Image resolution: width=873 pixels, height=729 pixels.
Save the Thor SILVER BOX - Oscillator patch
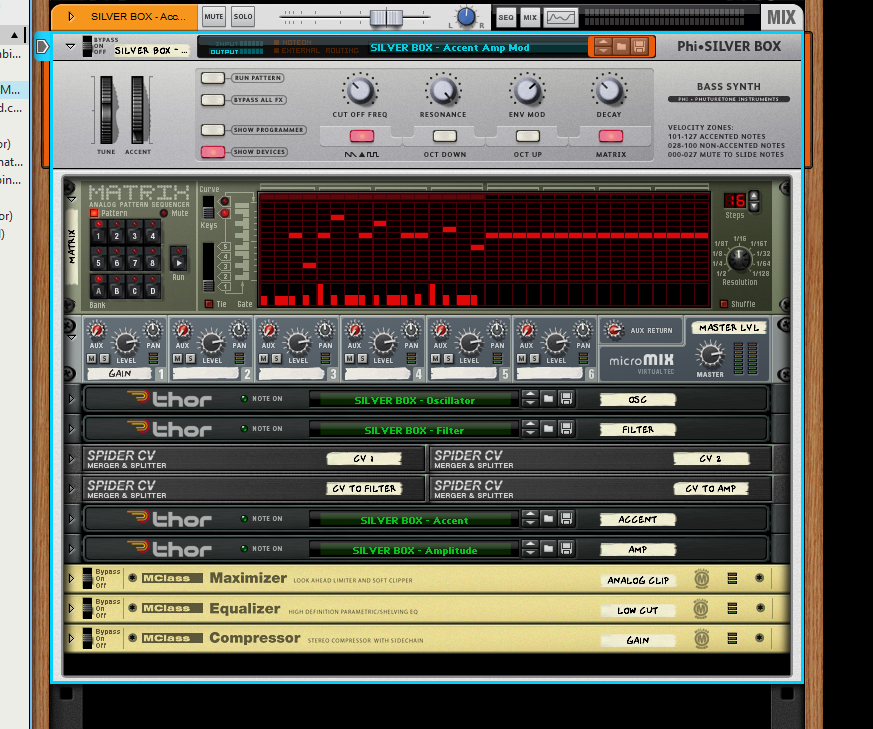point(566,399)
